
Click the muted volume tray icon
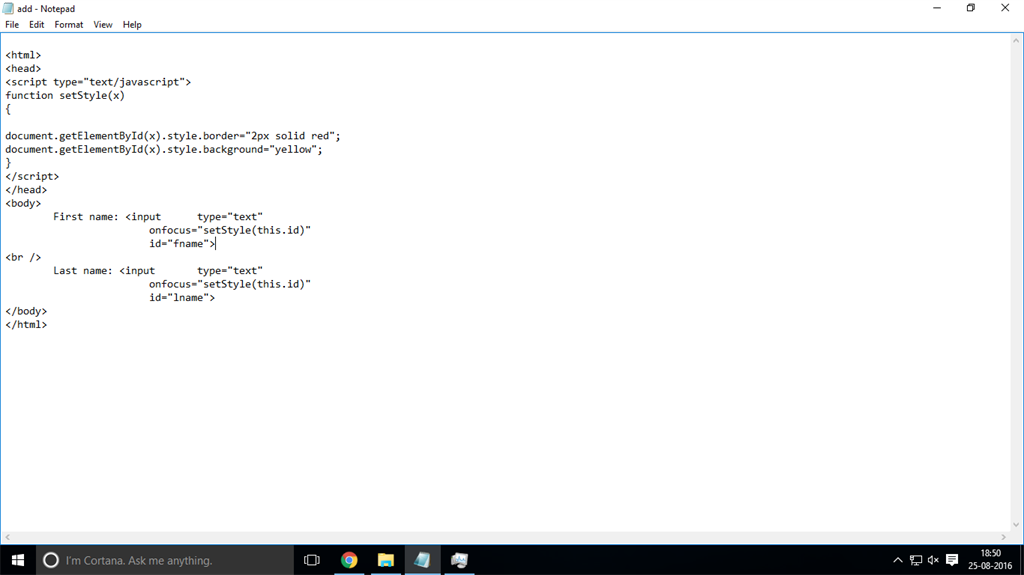pos(933,560)
